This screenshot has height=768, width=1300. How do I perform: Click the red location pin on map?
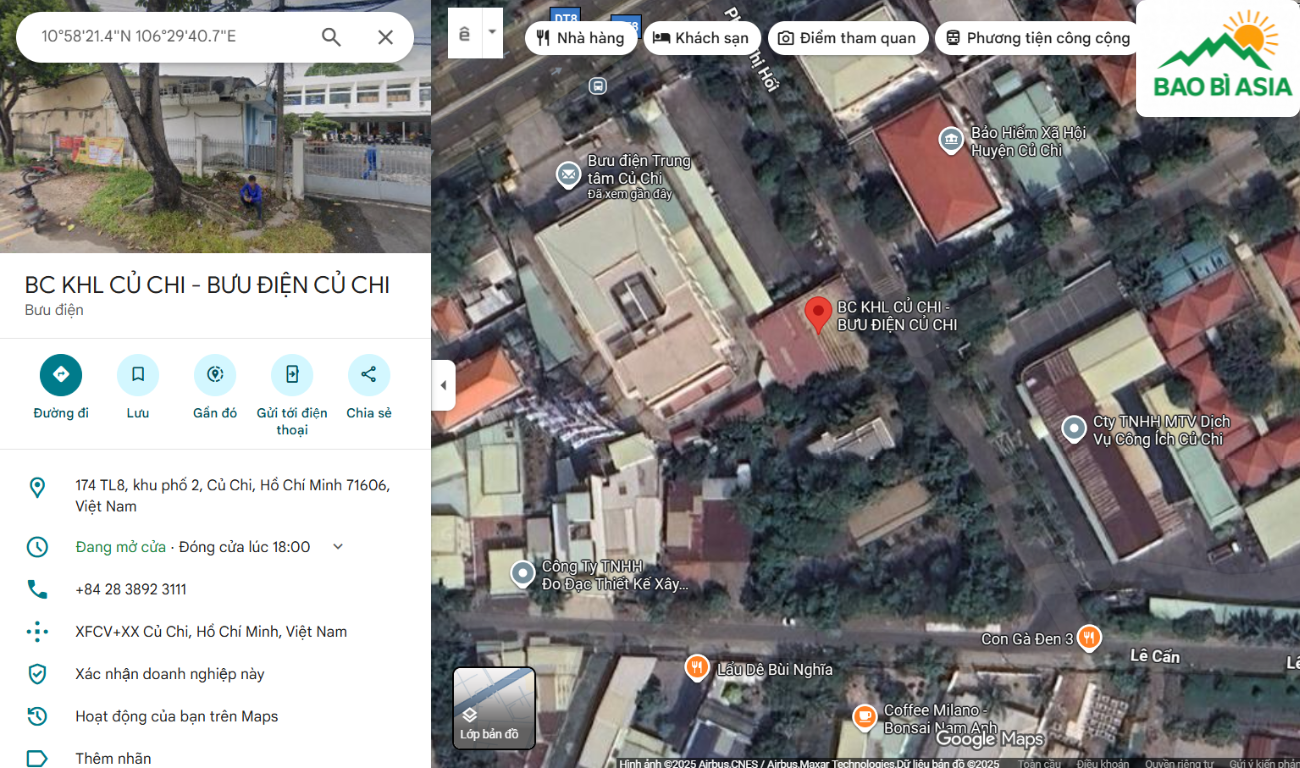click(818, 314)
